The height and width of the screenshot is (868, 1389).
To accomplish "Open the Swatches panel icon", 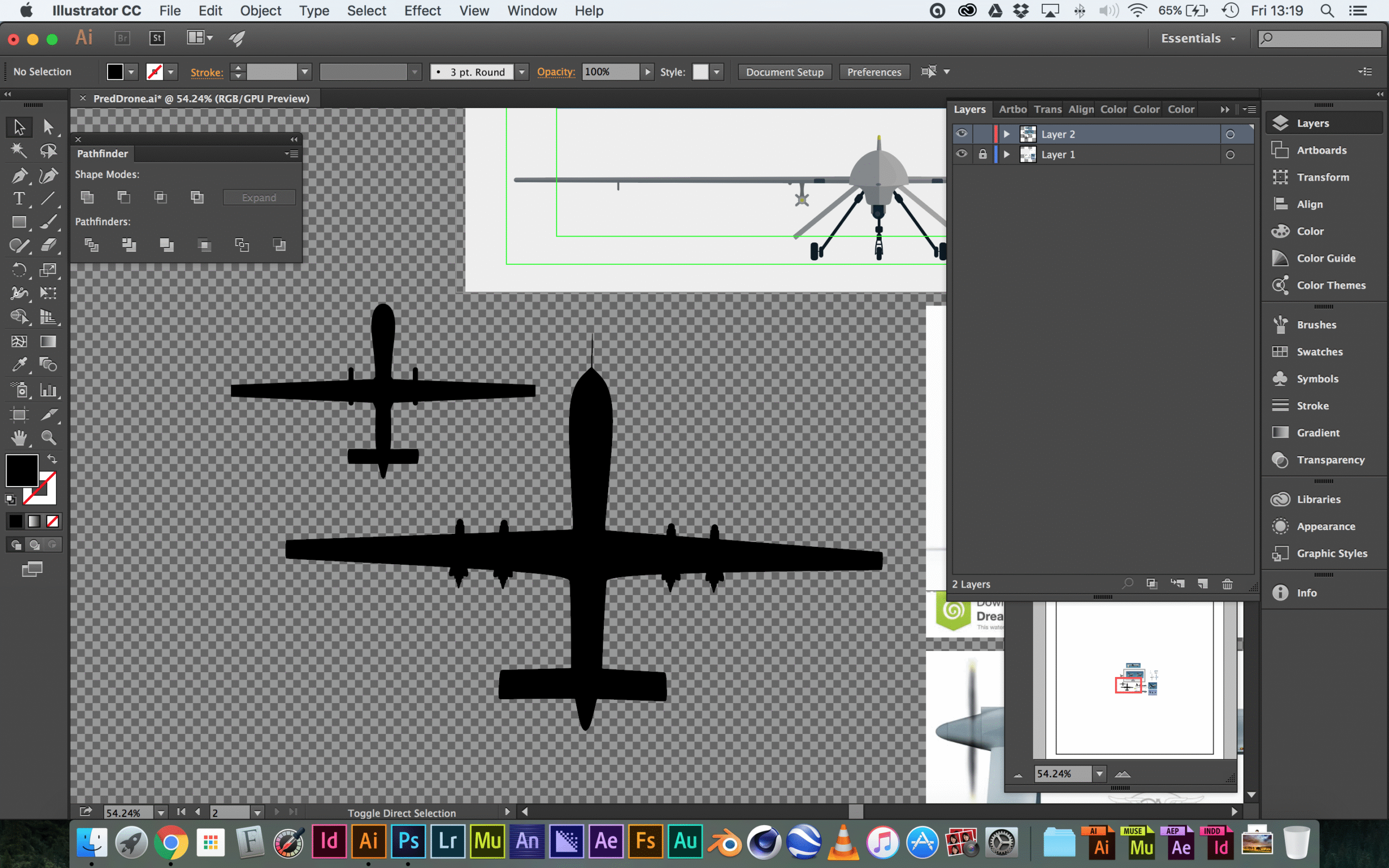I will tap(1280, 352).
